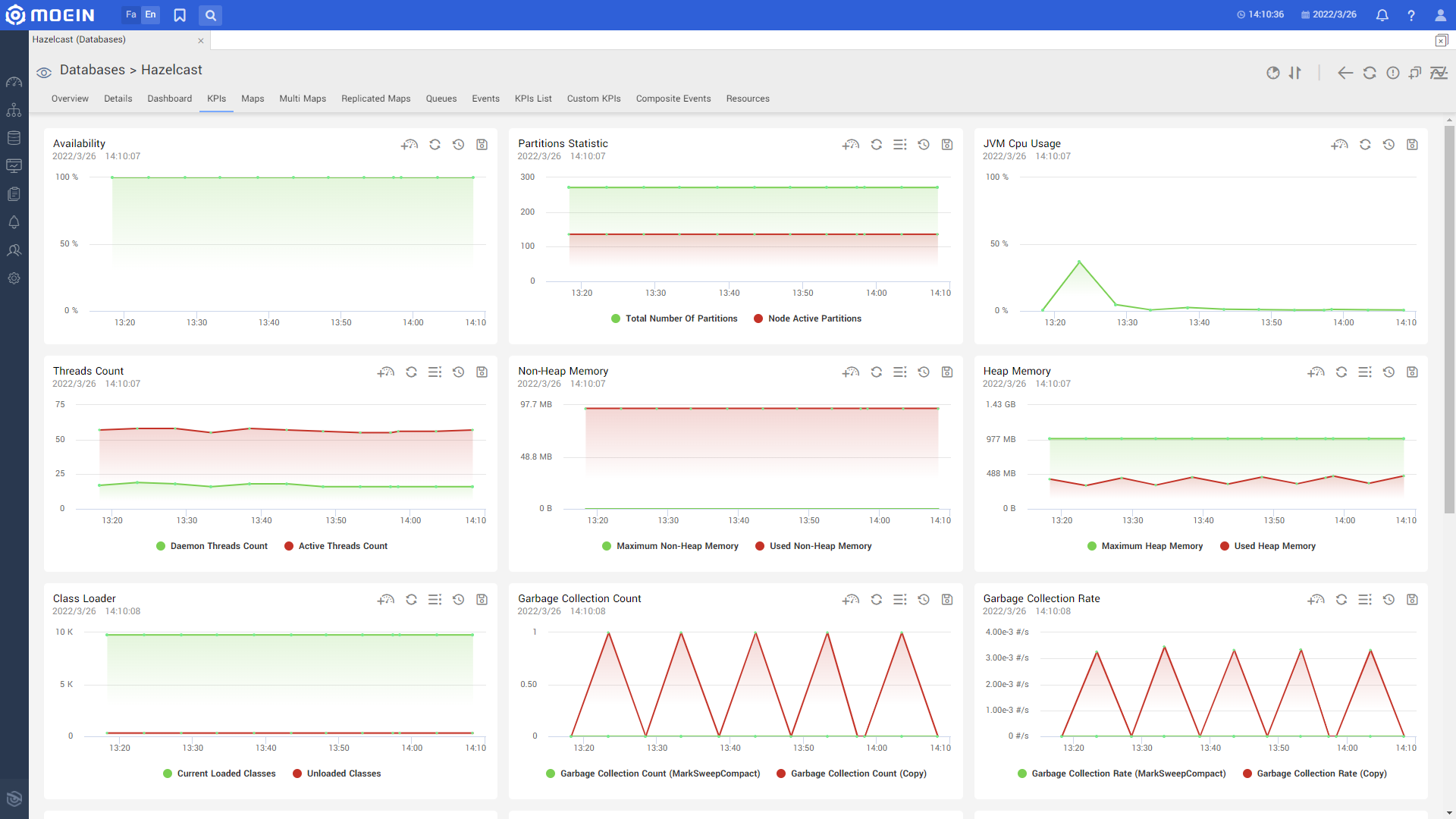
Task: Open the Composite Events tab
Action: tap(673, 99)
